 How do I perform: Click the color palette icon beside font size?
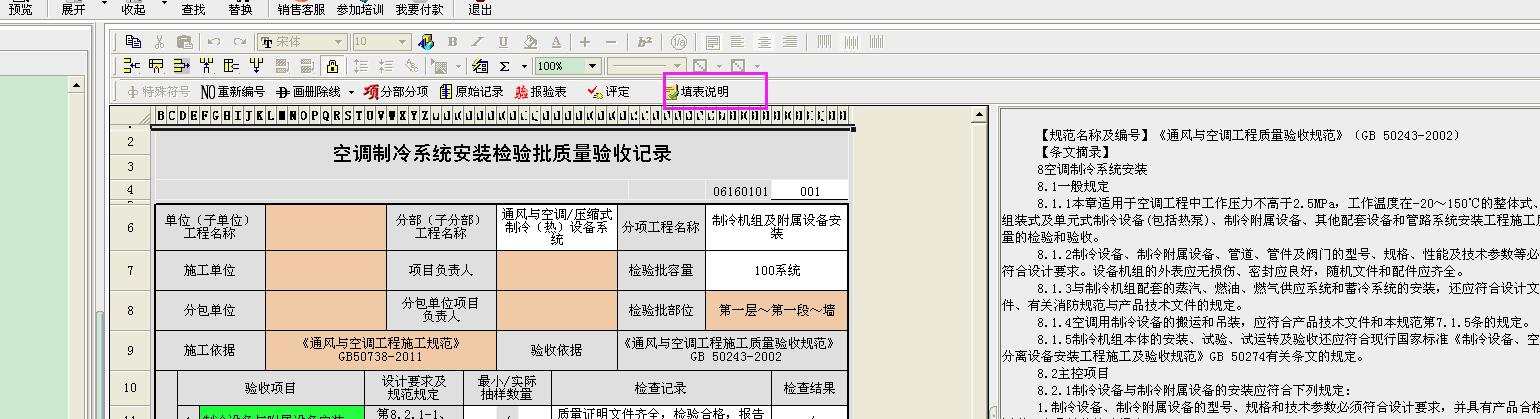click(x=426, y=42)
